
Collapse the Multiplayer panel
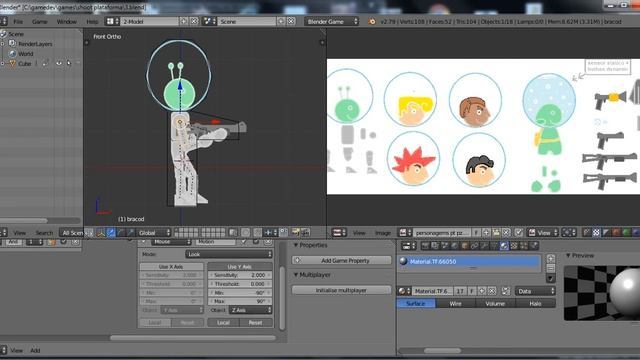(x=296, y=275)
